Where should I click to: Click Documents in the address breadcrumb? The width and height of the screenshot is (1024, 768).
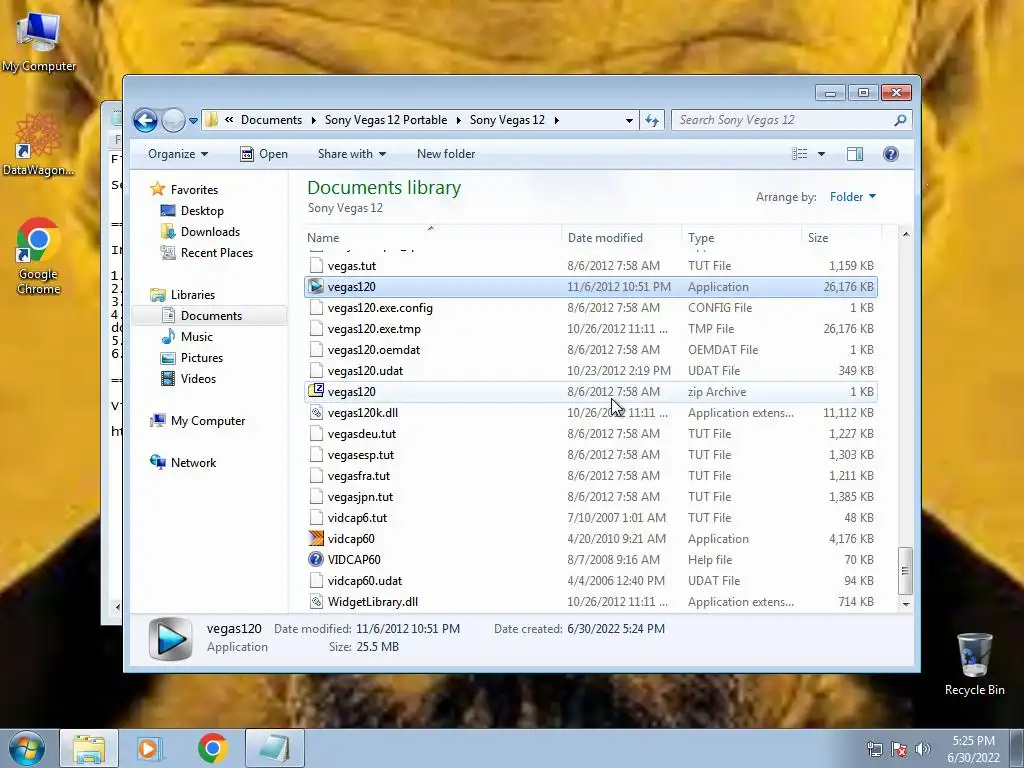[271, 120]
